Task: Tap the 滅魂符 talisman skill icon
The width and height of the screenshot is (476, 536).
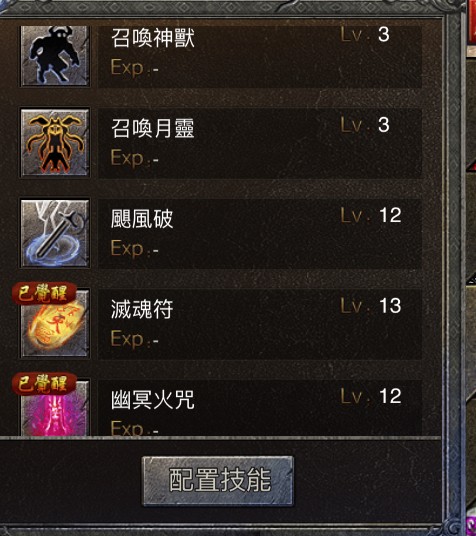Action: click(x=55, y=323)
